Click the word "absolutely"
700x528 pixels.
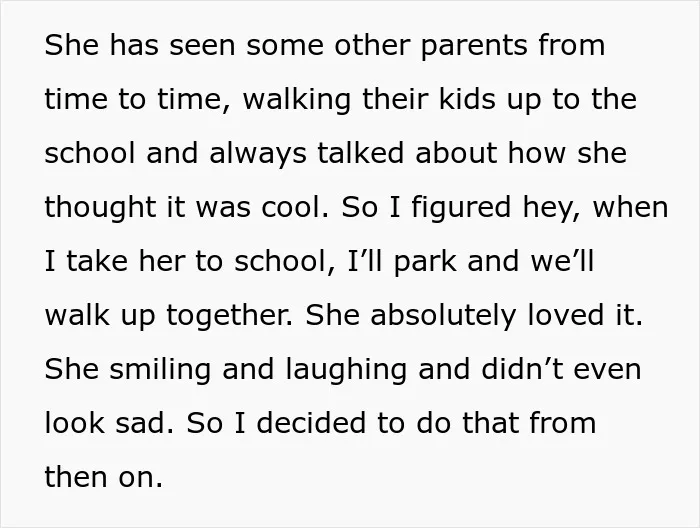pyautogui.click(x=443, y=316)
